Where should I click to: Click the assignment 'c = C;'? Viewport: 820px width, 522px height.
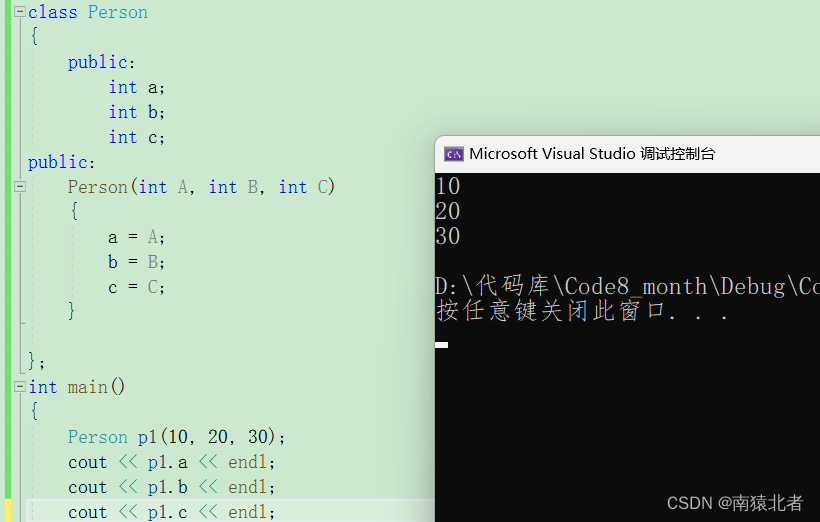(x=136, y=287)
